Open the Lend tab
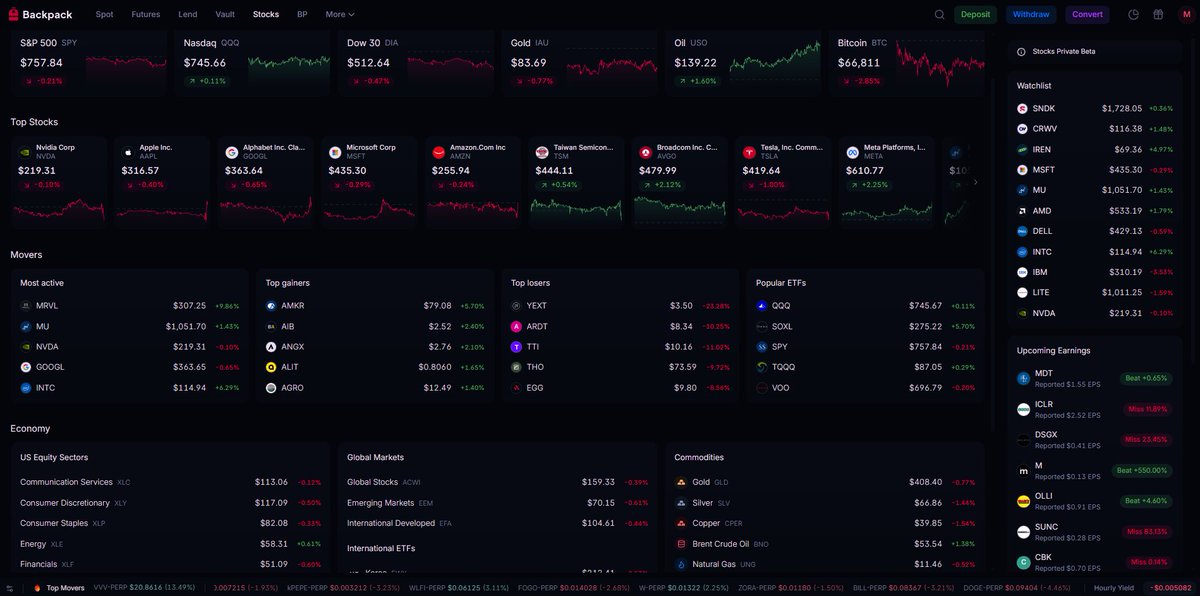 click(188, 14)
